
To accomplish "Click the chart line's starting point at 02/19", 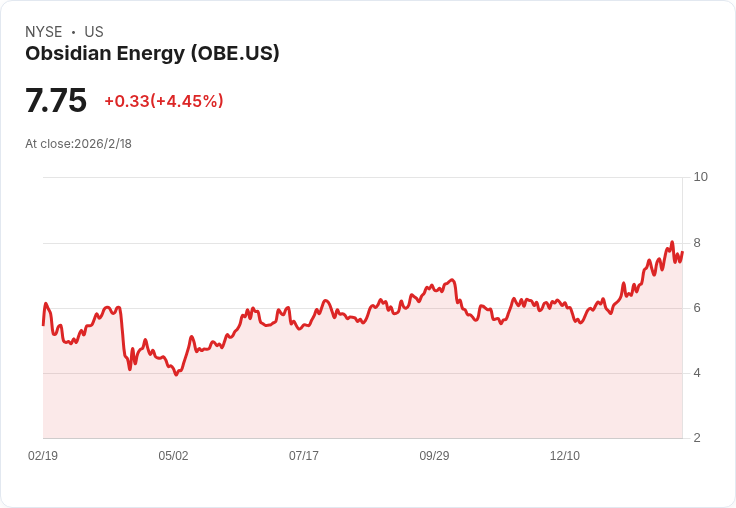I will pyautogui.click(x=43, y=325).
